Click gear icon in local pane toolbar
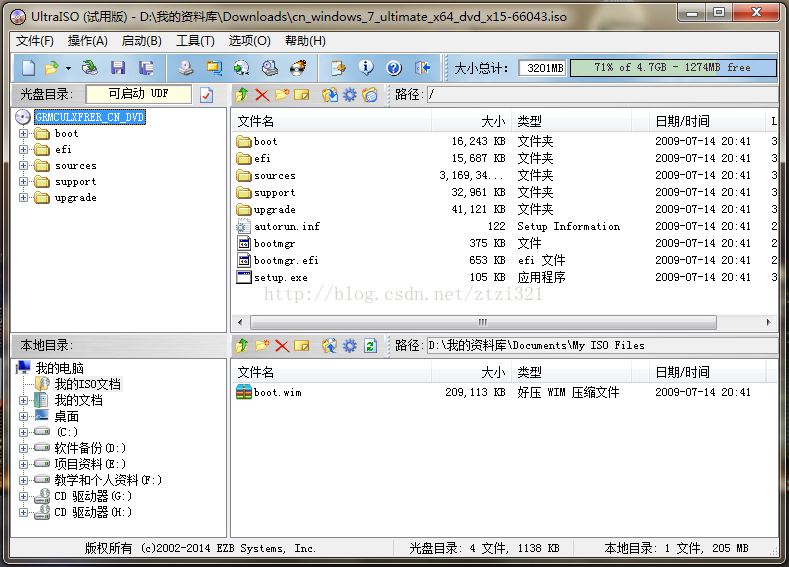 click(x=350, y=346)
